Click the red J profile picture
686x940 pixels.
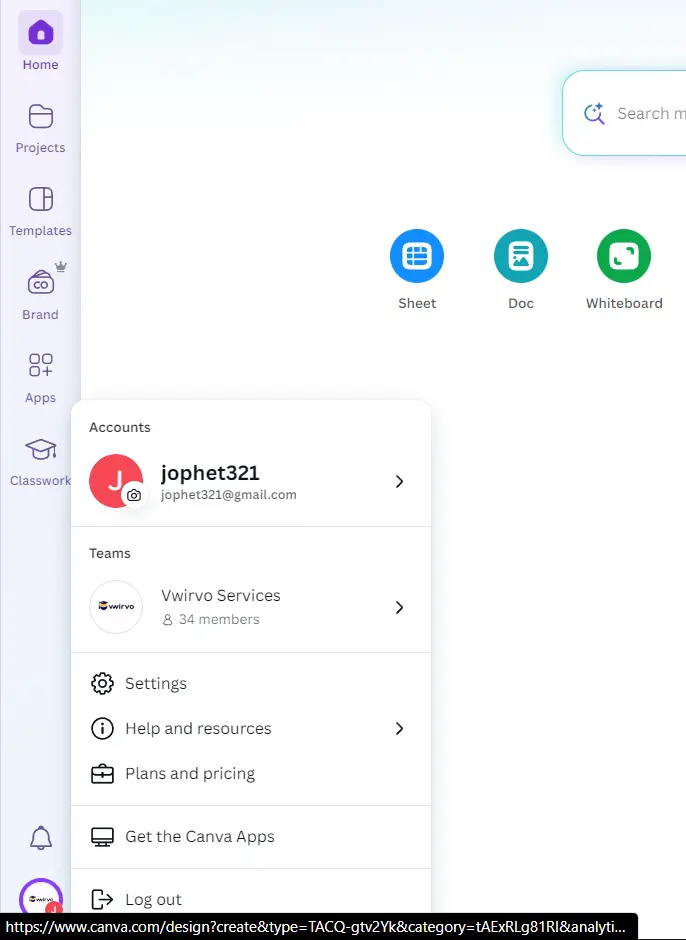116,481
